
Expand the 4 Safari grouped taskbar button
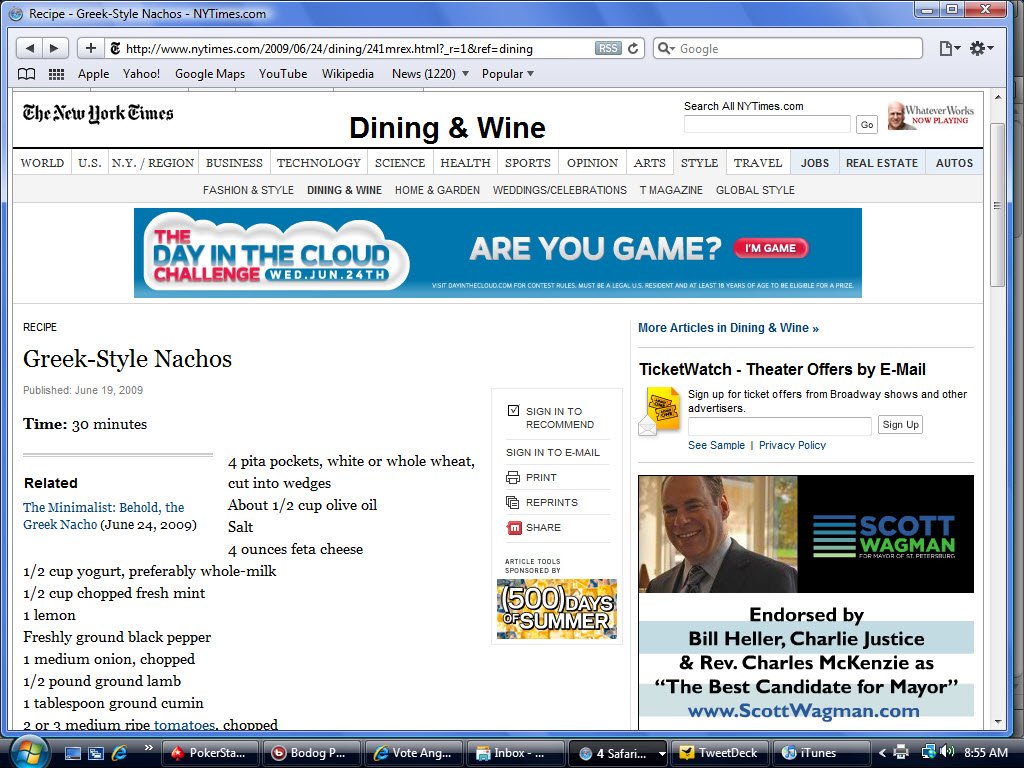point(618,753)
